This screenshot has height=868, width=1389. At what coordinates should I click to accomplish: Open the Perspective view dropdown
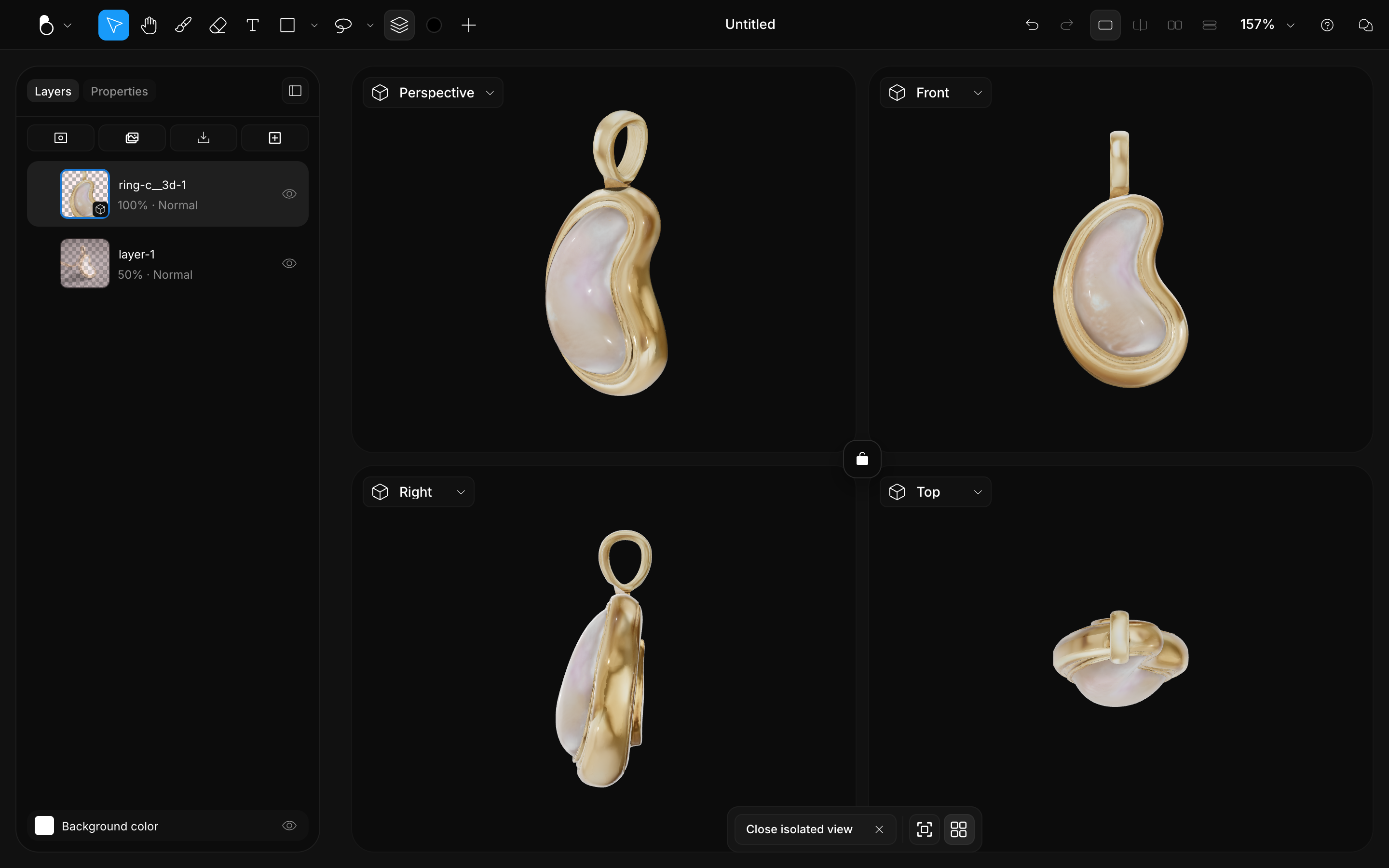434,93
